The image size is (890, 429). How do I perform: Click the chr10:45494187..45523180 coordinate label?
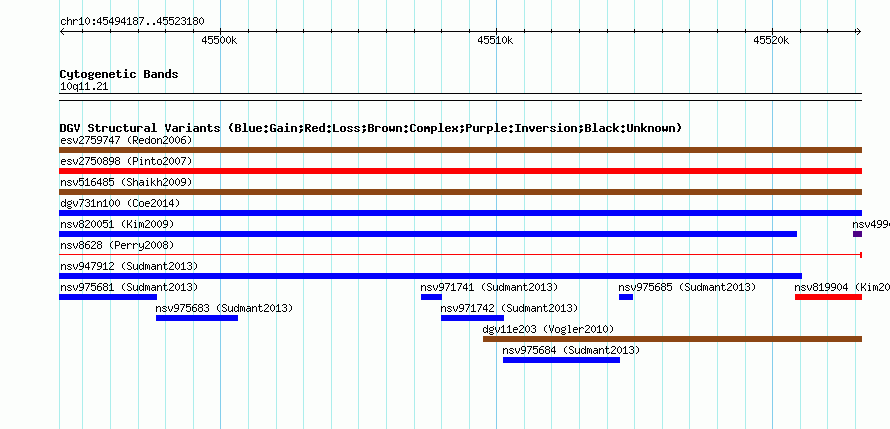132,22
